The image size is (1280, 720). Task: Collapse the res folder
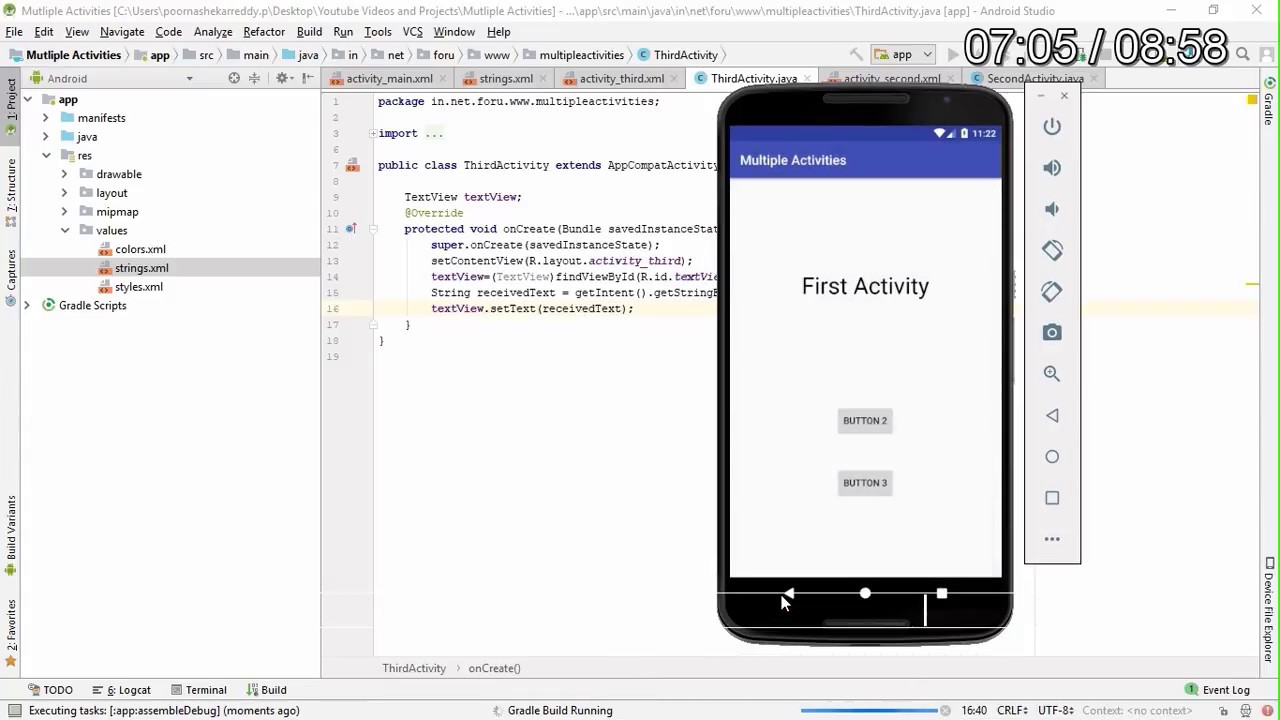pos(45,156)
